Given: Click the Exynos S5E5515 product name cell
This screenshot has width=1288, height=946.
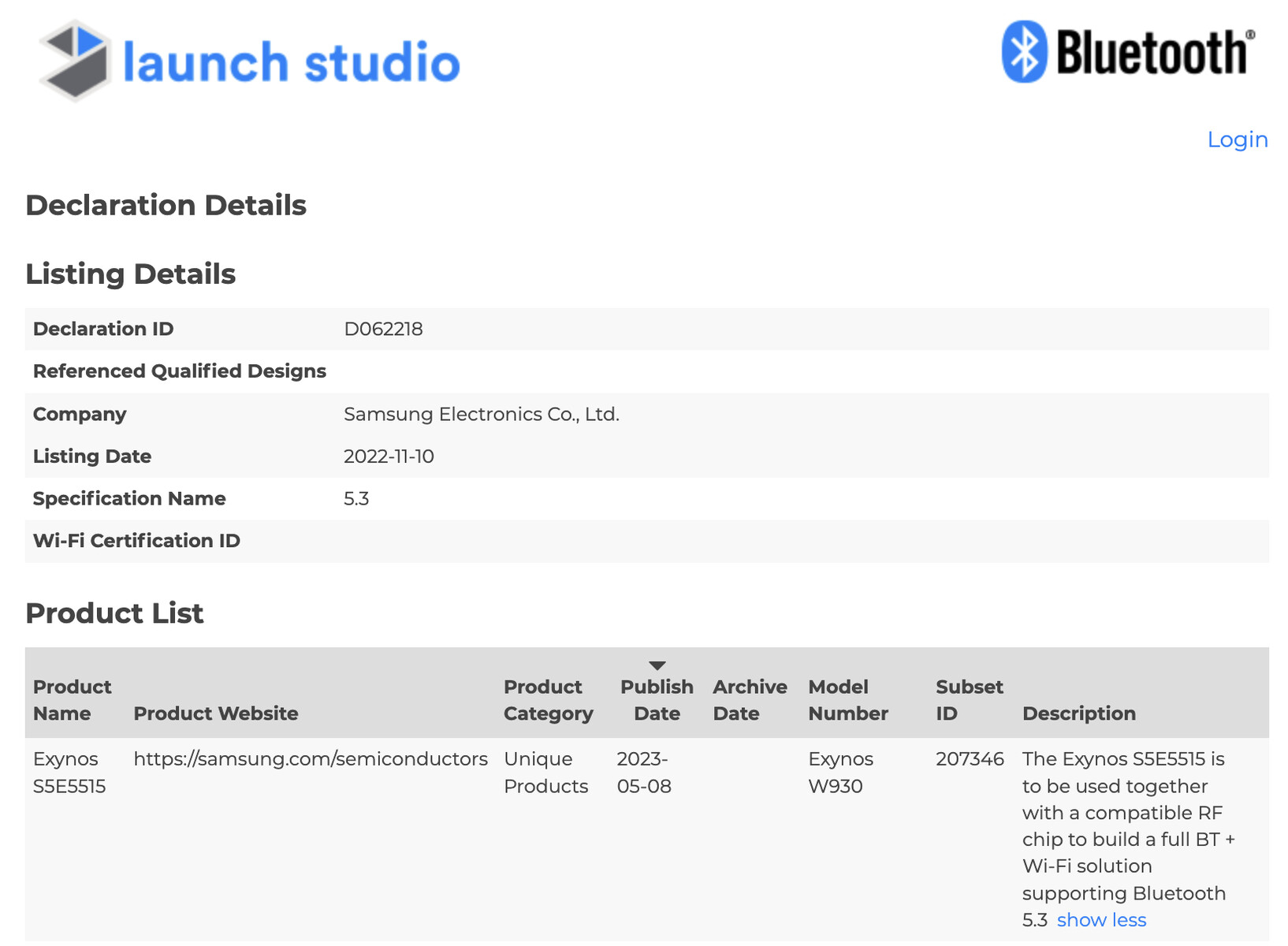Looking at the screenshot, I should tap(69, 773).
